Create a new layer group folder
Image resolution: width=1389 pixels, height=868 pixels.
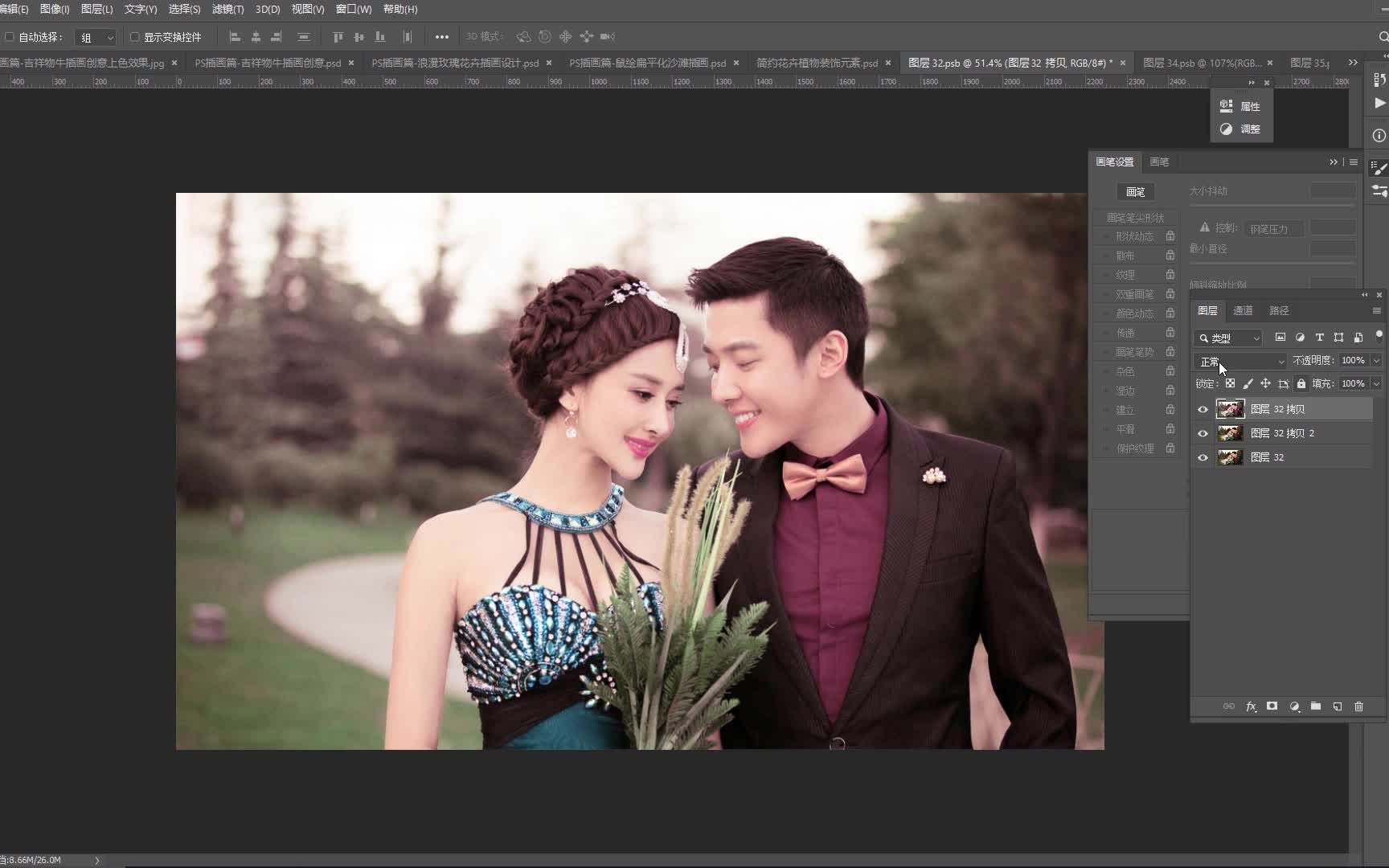pos(1316,706)
